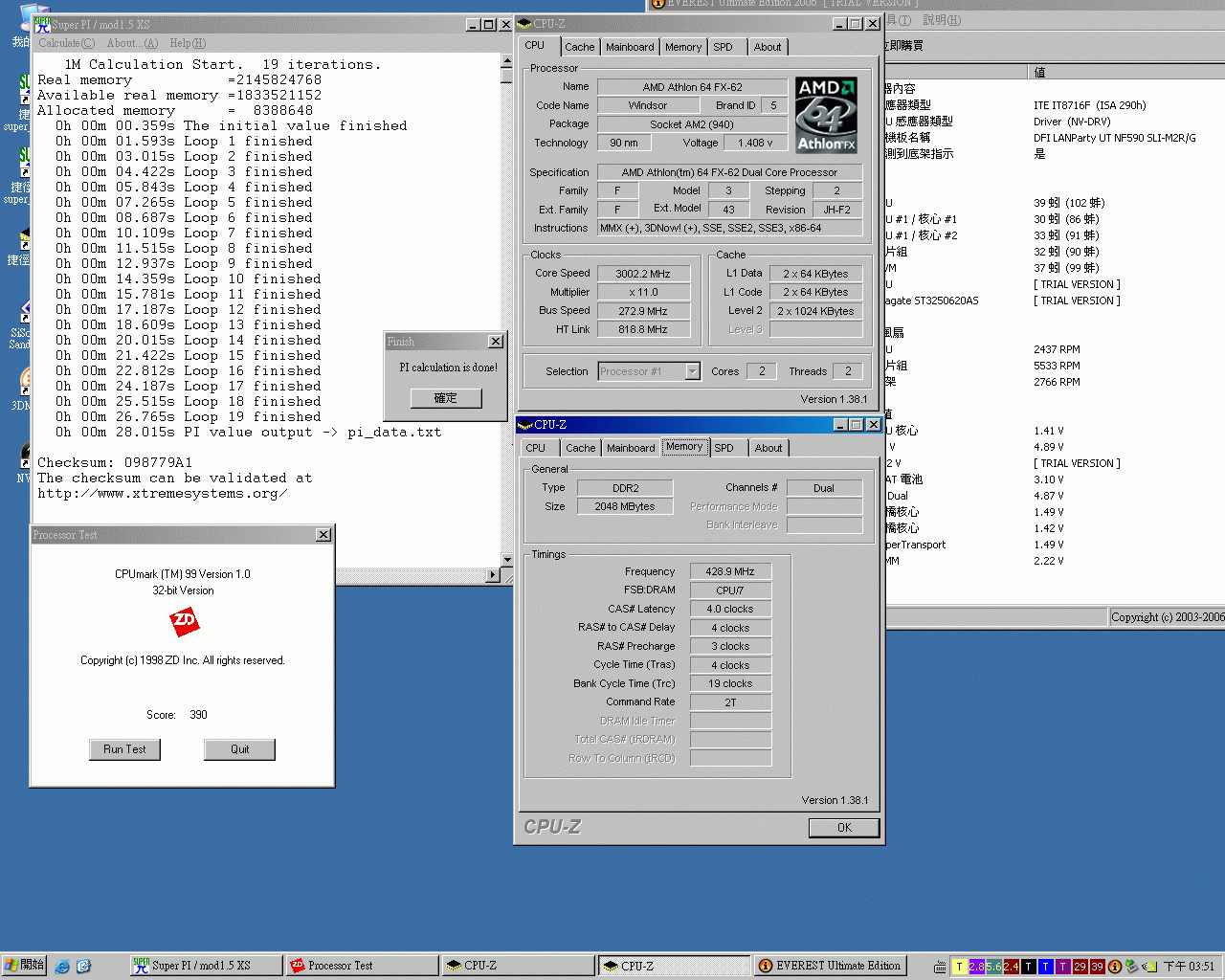This screenshot has width=1225, height=980.
Task: Select Mainboard tab in lower CPU-Z window
Action: pos(631,448)
